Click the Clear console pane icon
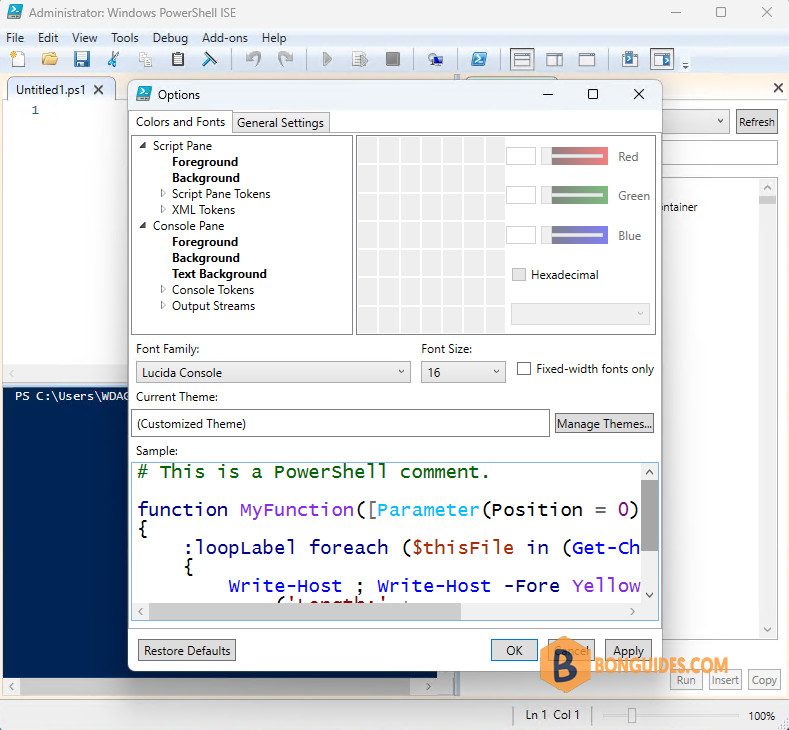The image size is (789, 730). (x=209, y=59)
